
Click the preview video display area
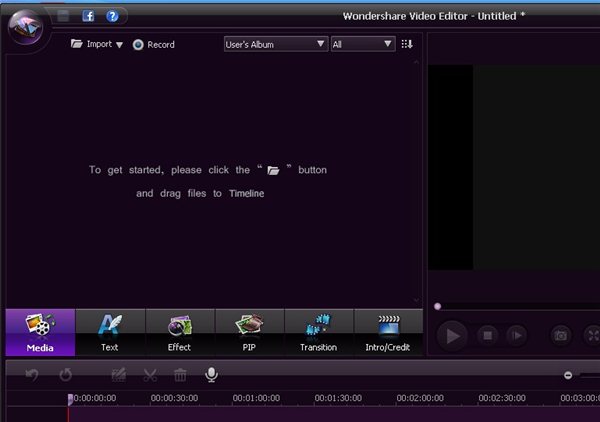(514, 167)
